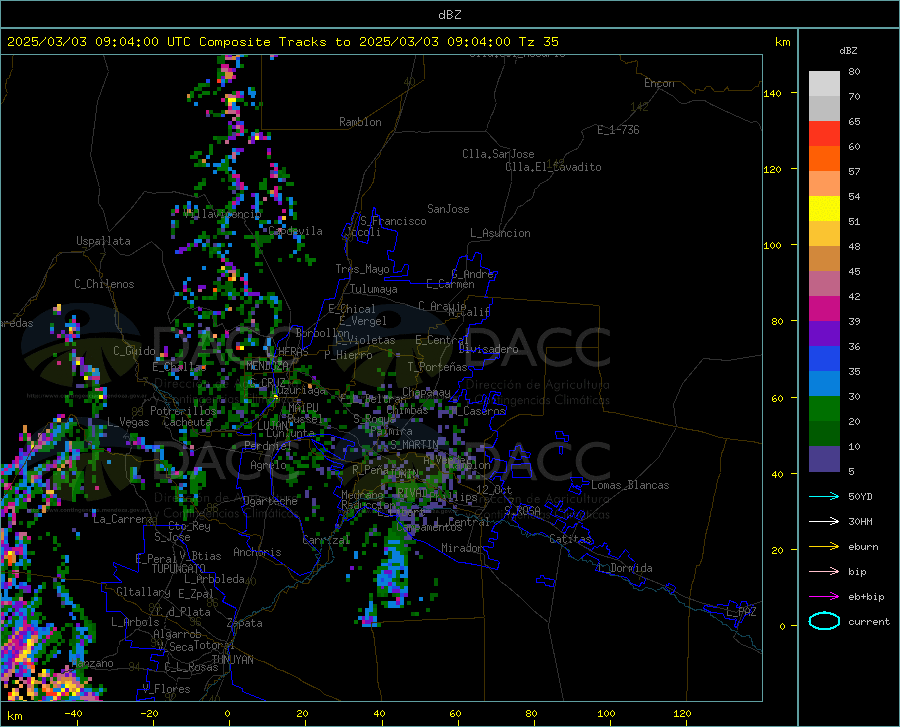The height and width of the screenshot is (727, 900).
Task: Click the 'S_MARTIN' map label
Action: (x=414, y=445)
